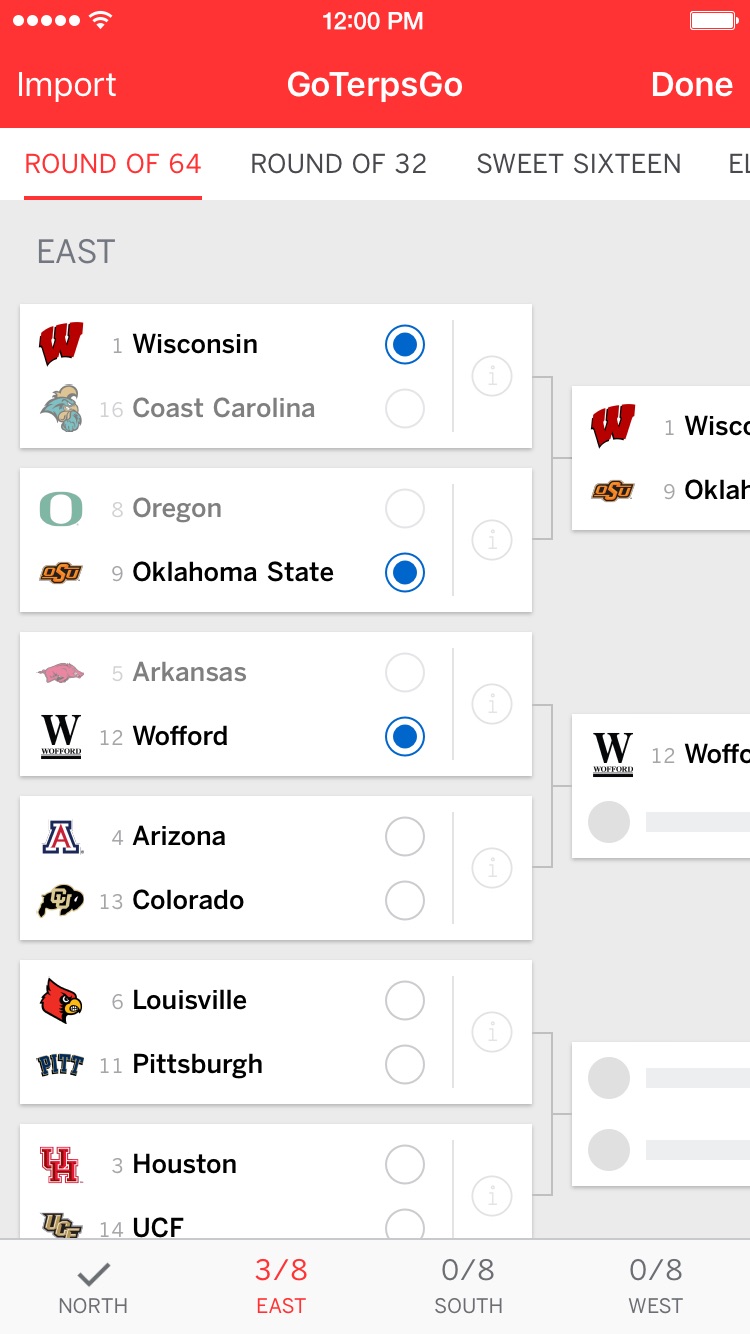750x1334 pixels.
Task: Open info for Louisville vs Pittsburgh
Action: click(x=492, y=1033)
